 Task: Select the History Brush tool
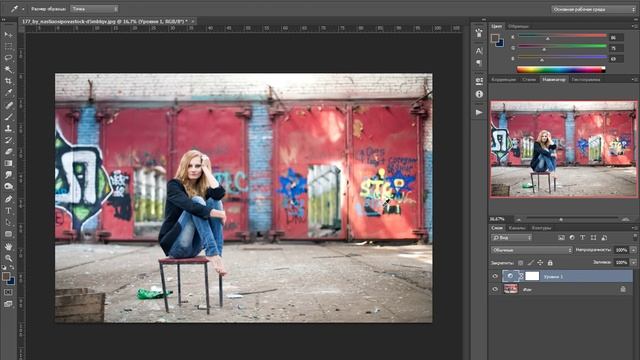tap(8, 140)
